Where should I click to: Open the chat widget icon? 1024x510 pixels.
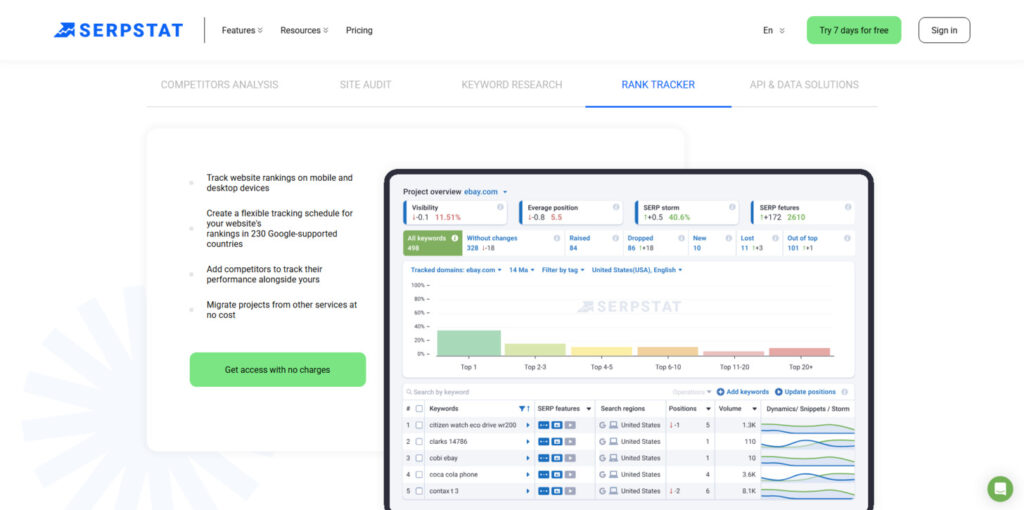point(1000,488)
